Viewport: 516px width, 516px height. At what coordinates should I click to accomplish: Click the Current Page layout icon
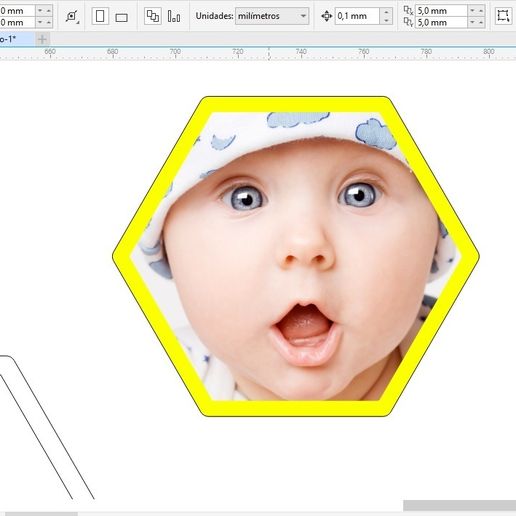pyautogui.click(x=174, y=16)
